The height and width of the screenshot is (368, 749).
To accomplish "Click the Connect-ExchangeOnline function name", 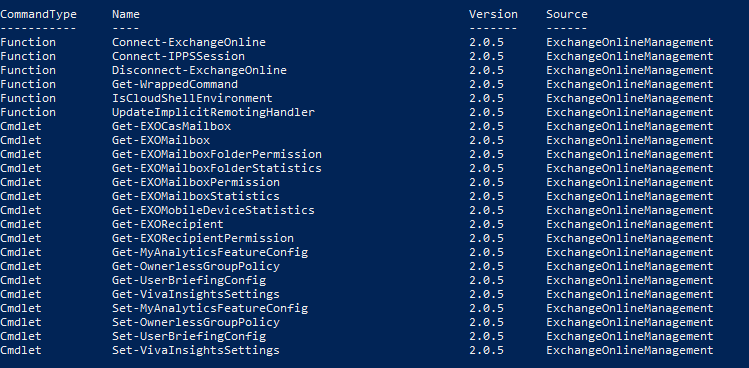I will [x=189, y=42].
